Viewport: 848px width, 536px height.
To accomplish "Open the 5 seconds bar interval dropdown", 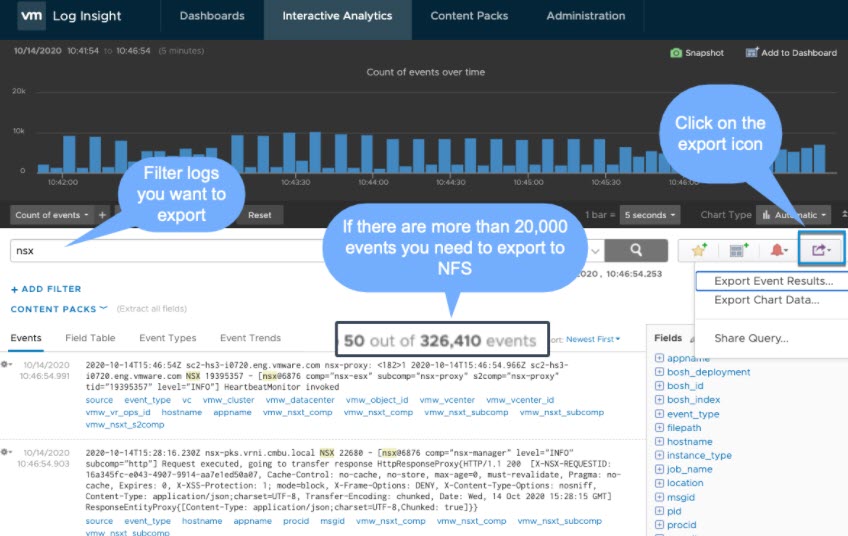I will 648,215.
